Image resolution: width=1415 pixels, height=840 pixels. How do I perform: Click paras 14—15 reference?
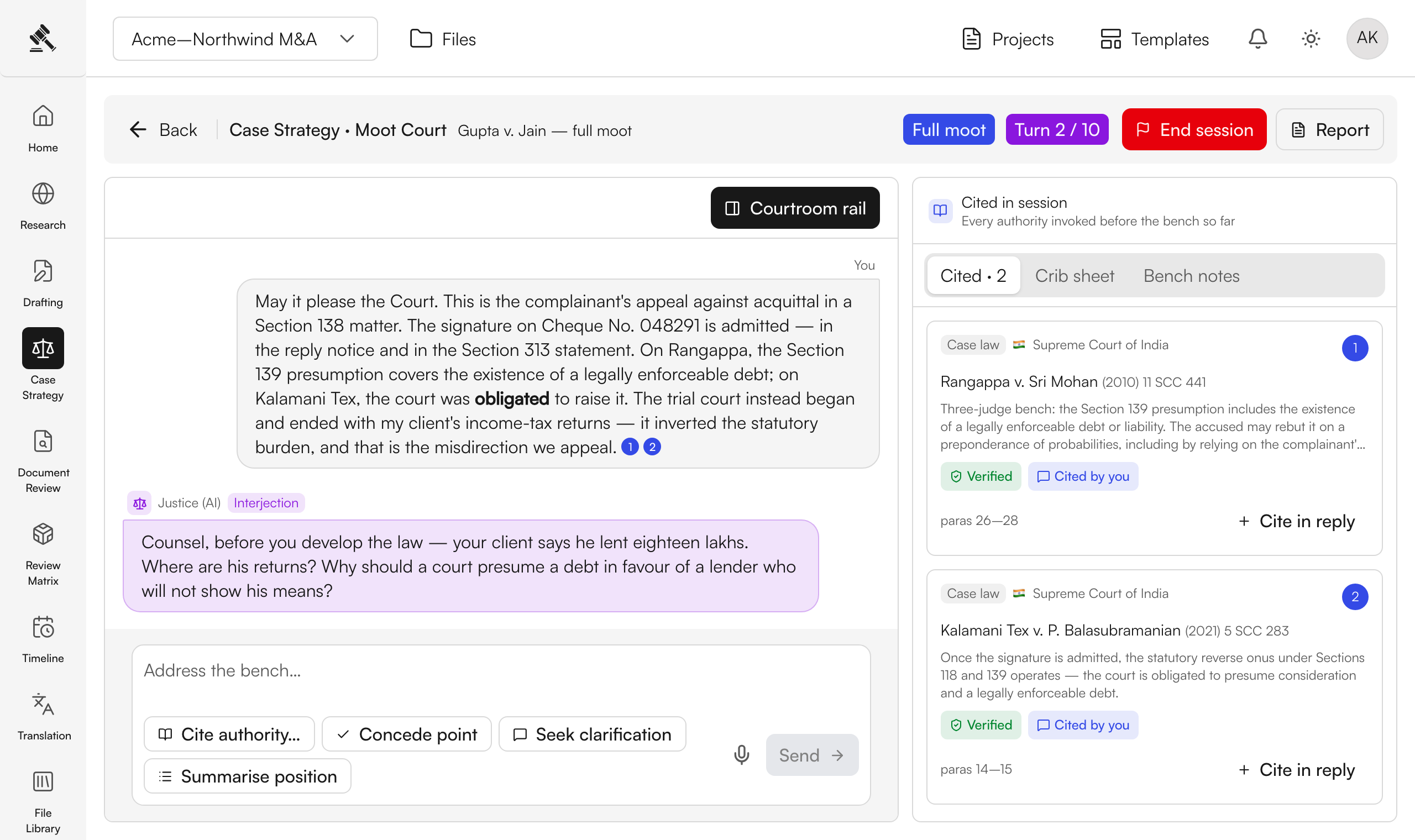pos(976,769)
